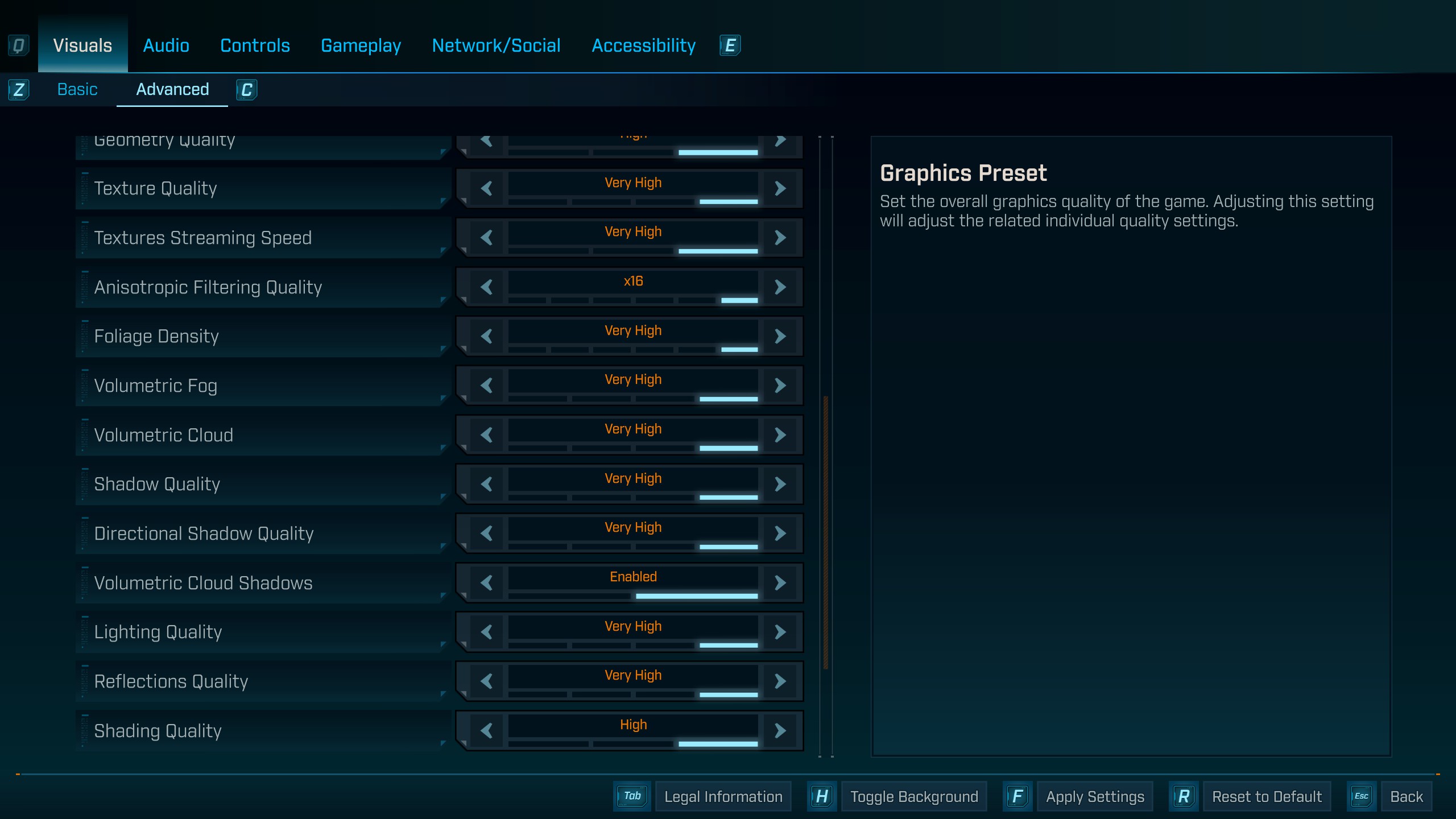The width and height of the screenshot is (1456, 819).
Task: Click the H key icon for Toggle Background
Action: pos(821,796)
